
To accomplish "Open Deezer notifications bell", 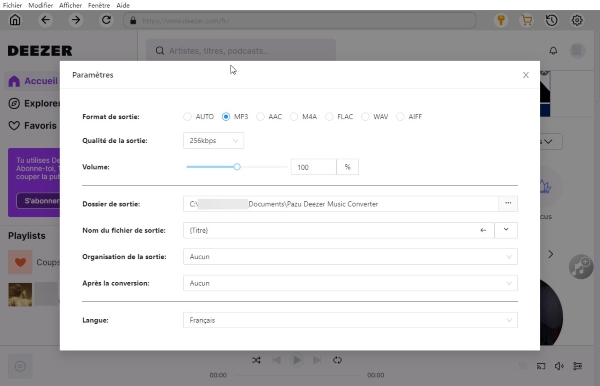I will [553, 50].
